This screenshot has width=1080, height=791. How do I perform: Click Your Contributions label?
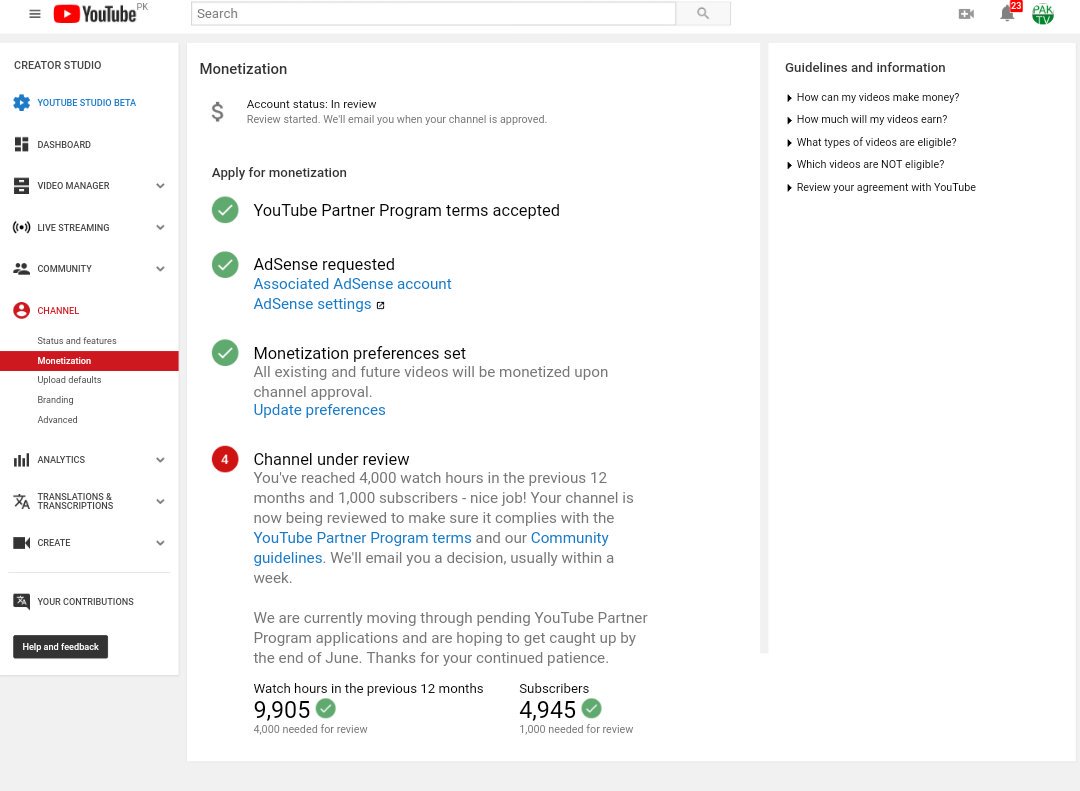85,602
